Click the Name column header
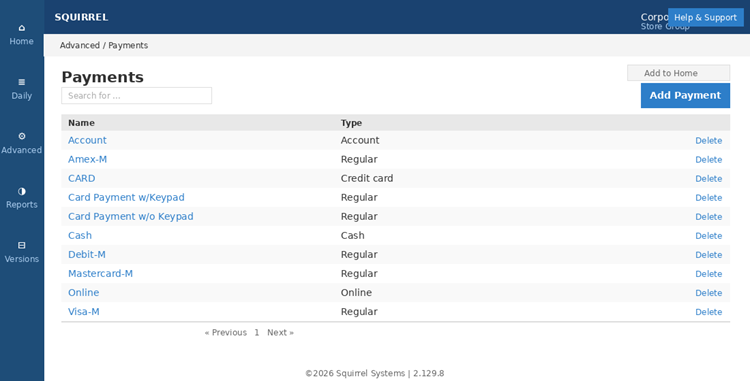 click(x=81, y=123)
